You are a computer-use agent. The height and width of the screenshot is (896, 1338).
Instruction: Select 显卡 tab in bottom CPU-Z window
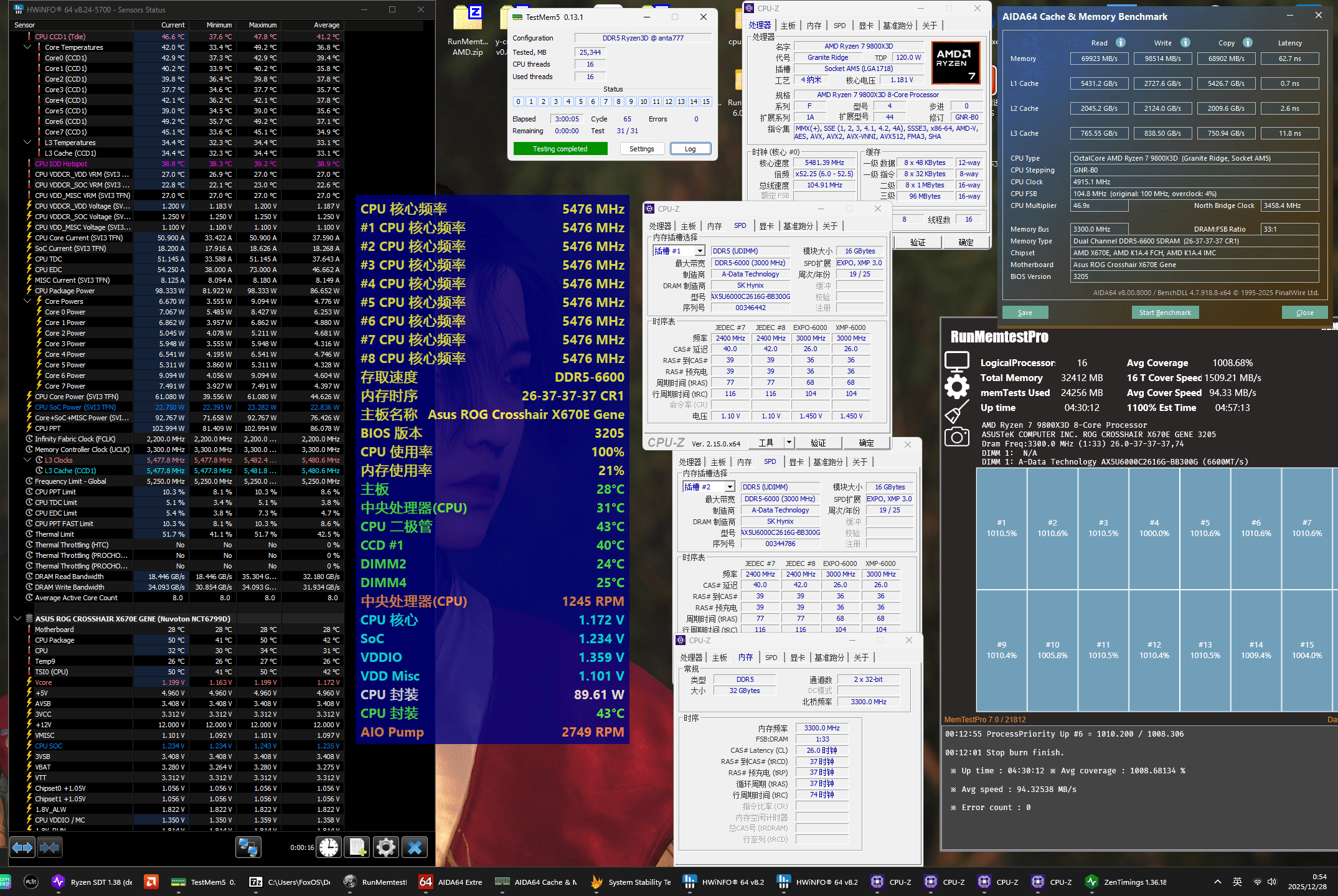pos(797,658)
